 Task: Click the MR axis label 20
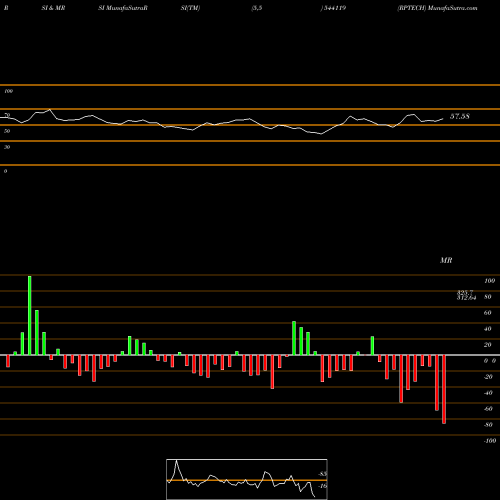pyautogui.click(x=488, y=345)
